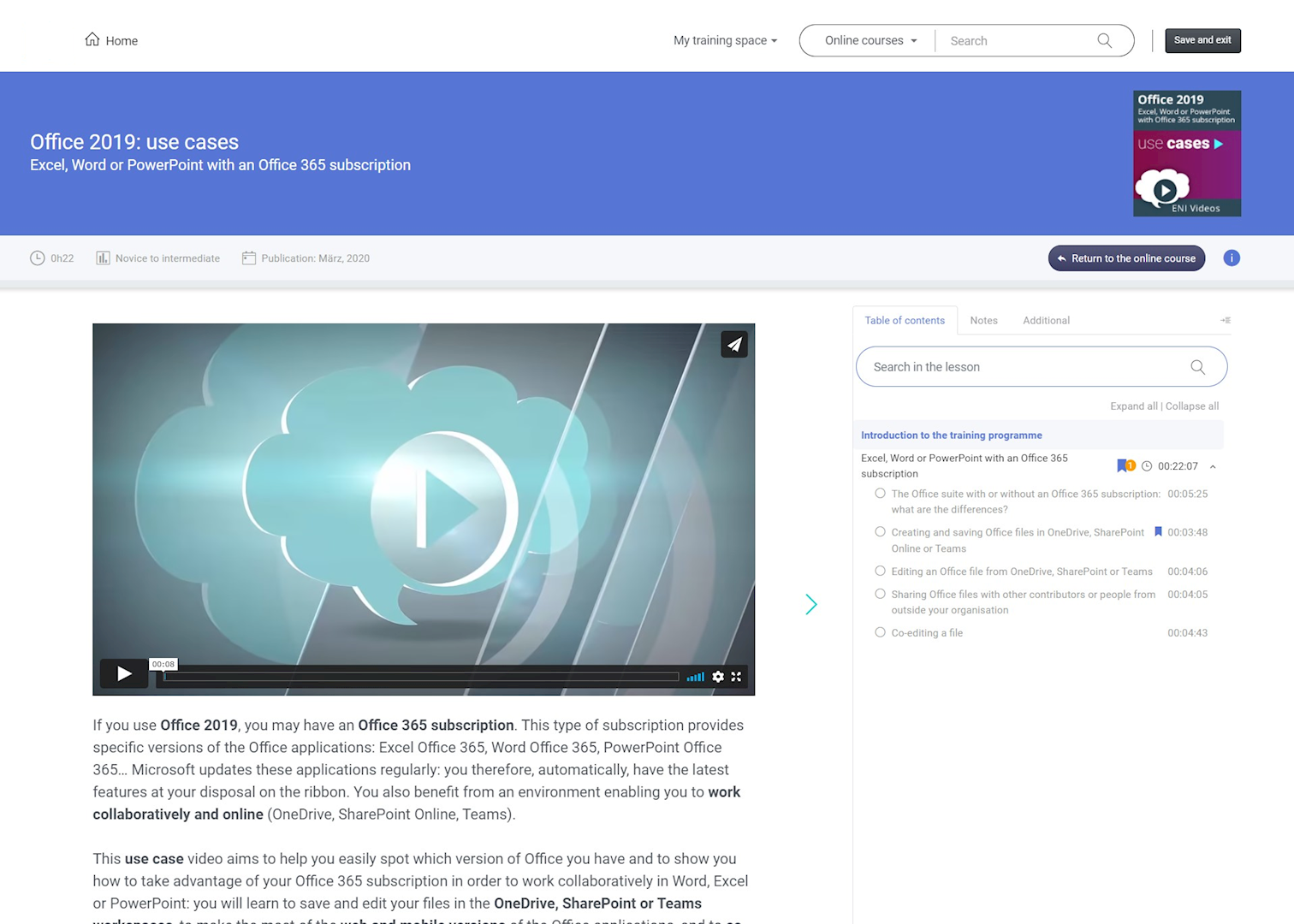This screenshot has height=924, width=1294.
Task: Go to next lesson with the right chevron
Action: pos(811,605)
